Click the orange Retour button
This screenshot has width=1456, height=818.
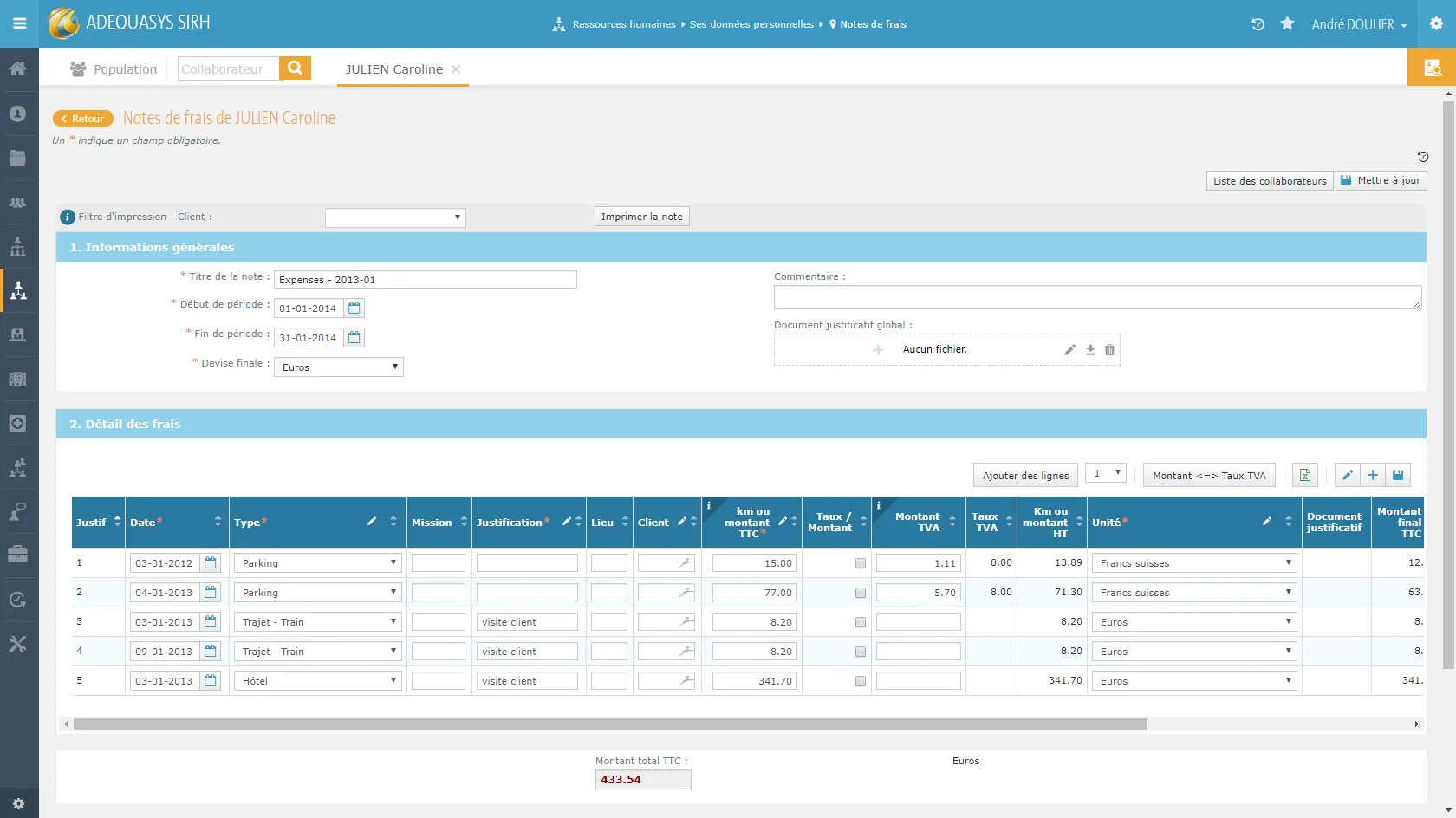(x=83, y=119)
